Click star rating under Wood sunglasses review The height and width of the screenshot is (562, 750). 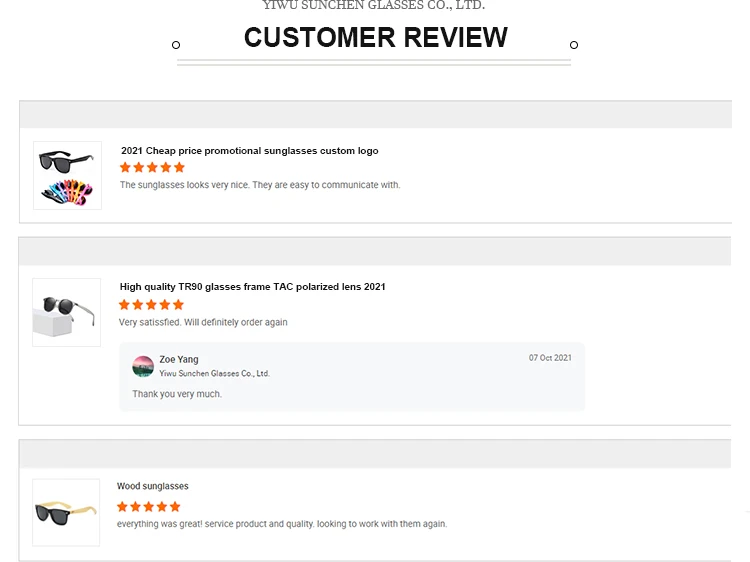pos(148,507)
